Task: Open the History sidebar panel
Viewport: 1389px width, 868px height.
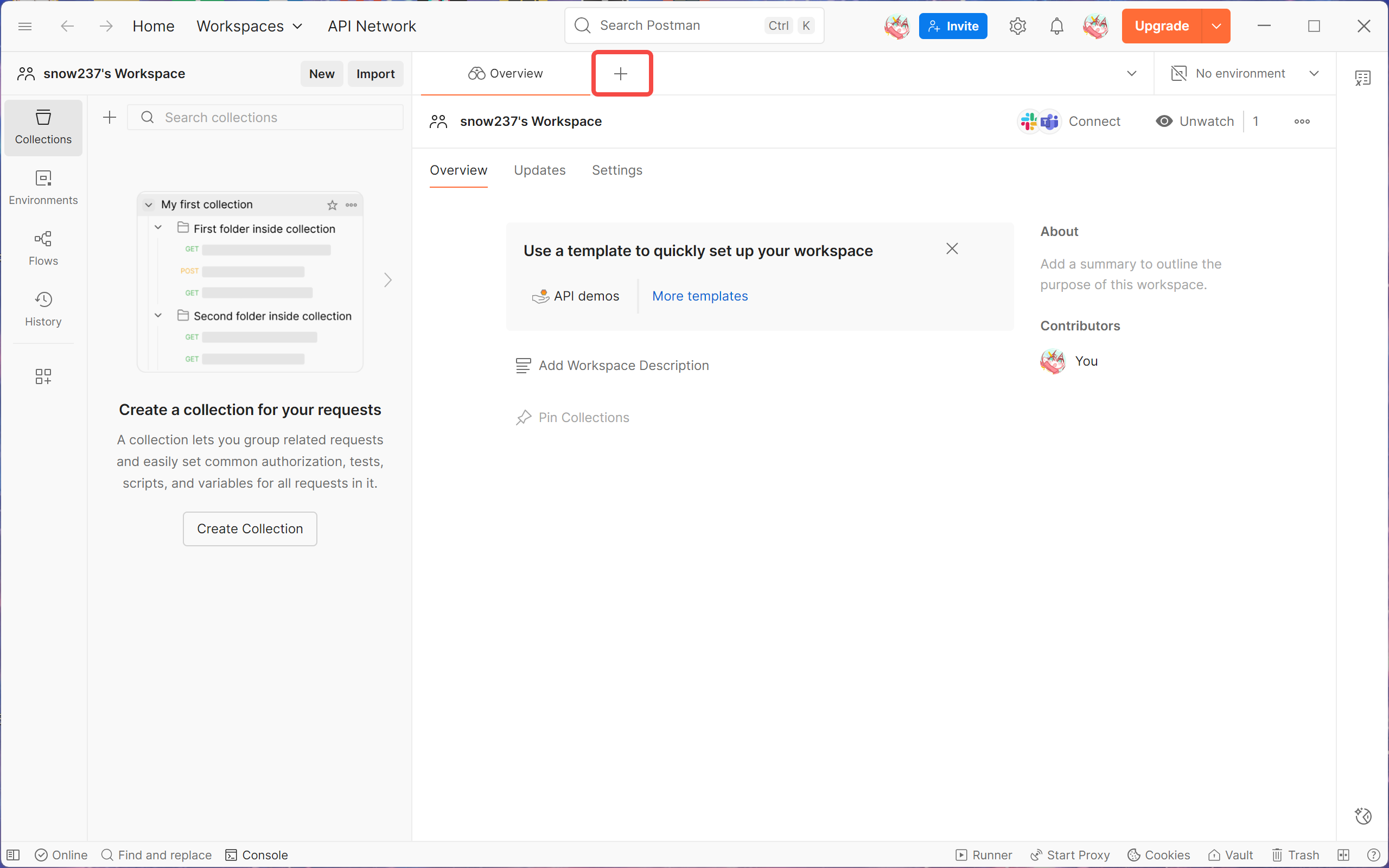Action: (x=43, y=309)
